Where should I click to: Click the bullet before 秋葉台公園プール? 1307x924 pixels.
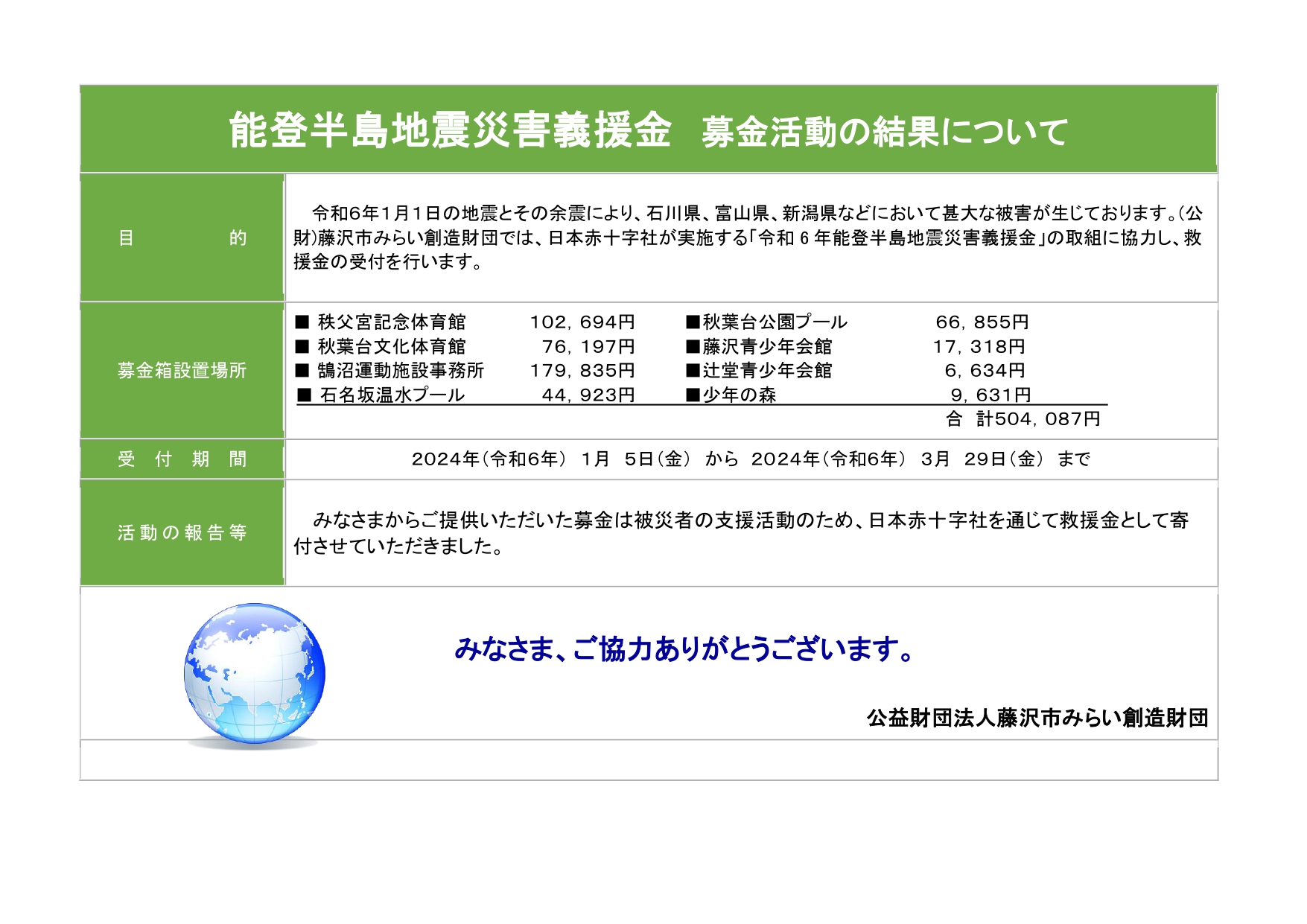pyautogui.click(x=693, y=322)
